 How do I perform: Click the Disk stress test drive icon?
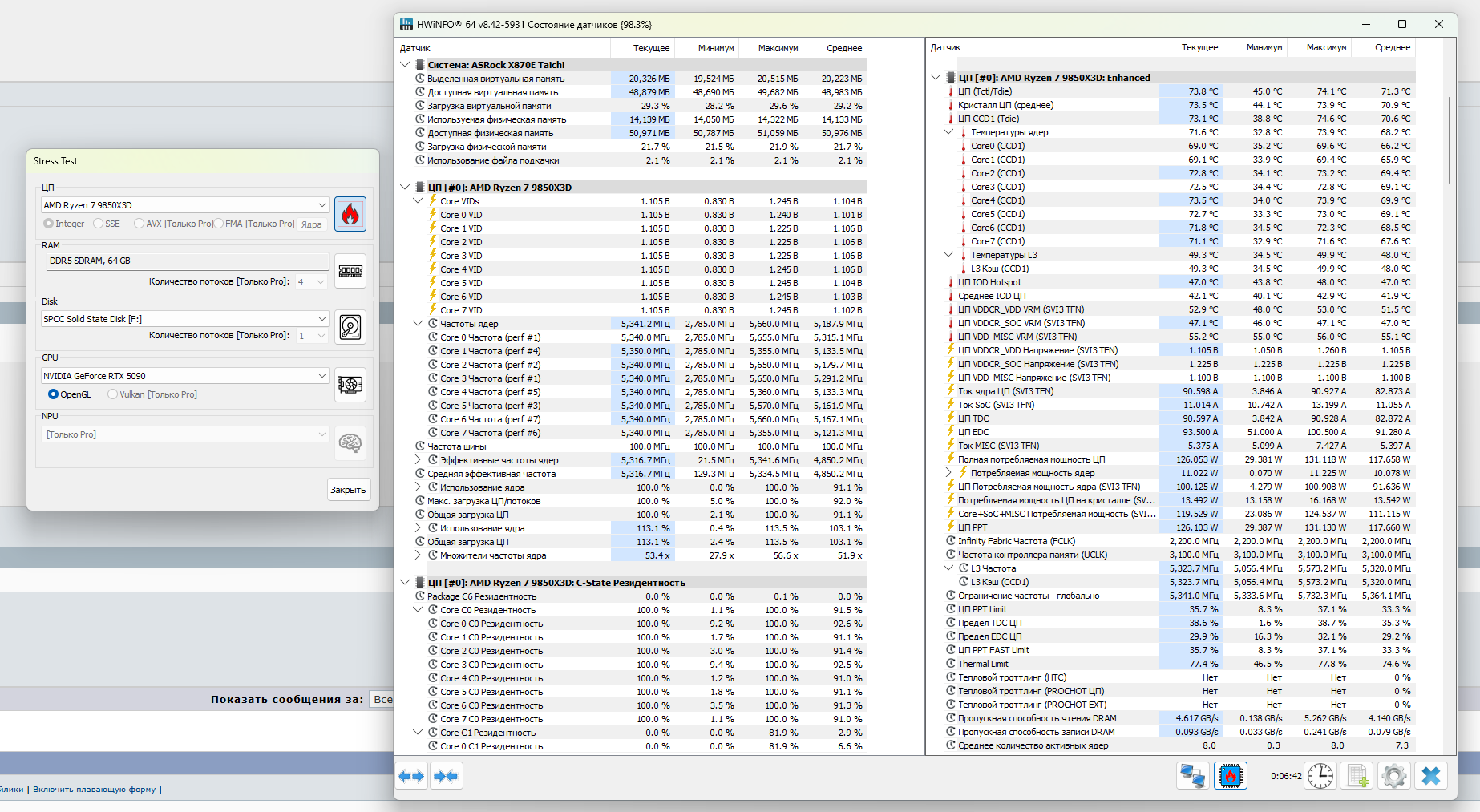point(350,327)
